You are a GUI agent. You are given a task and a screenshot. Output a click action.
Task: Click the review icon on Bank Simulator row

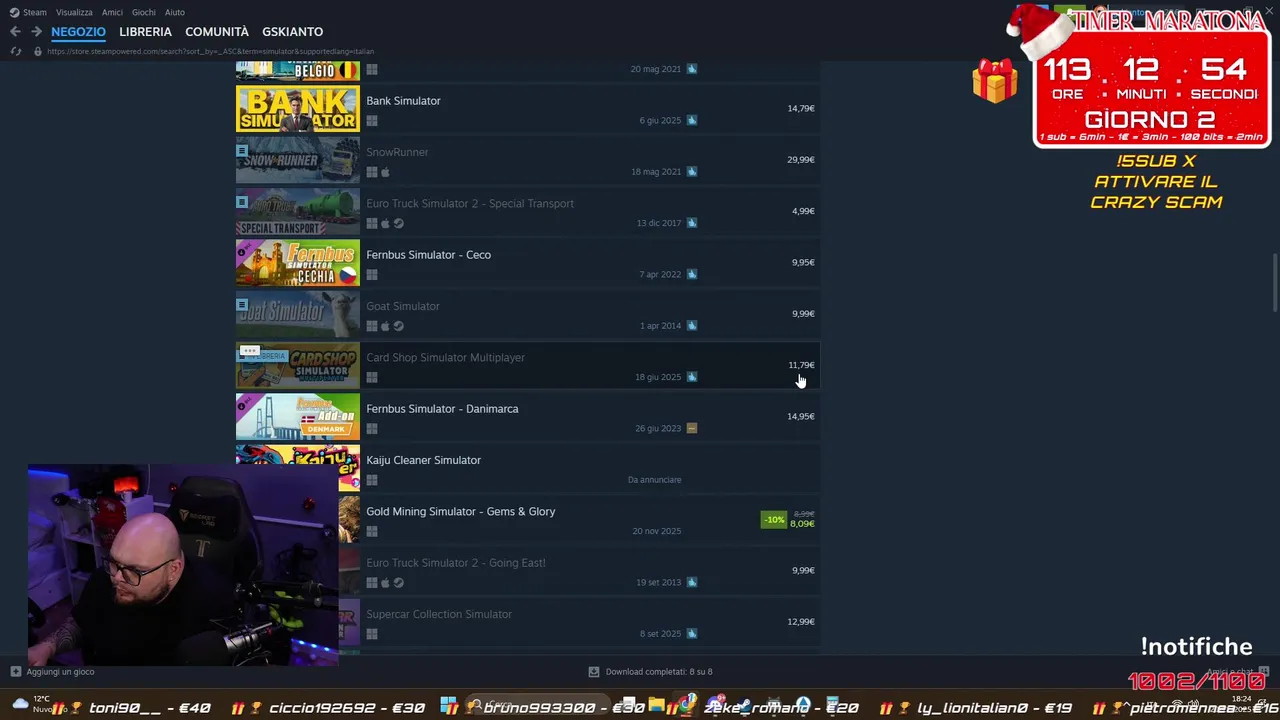coord(692,120)
